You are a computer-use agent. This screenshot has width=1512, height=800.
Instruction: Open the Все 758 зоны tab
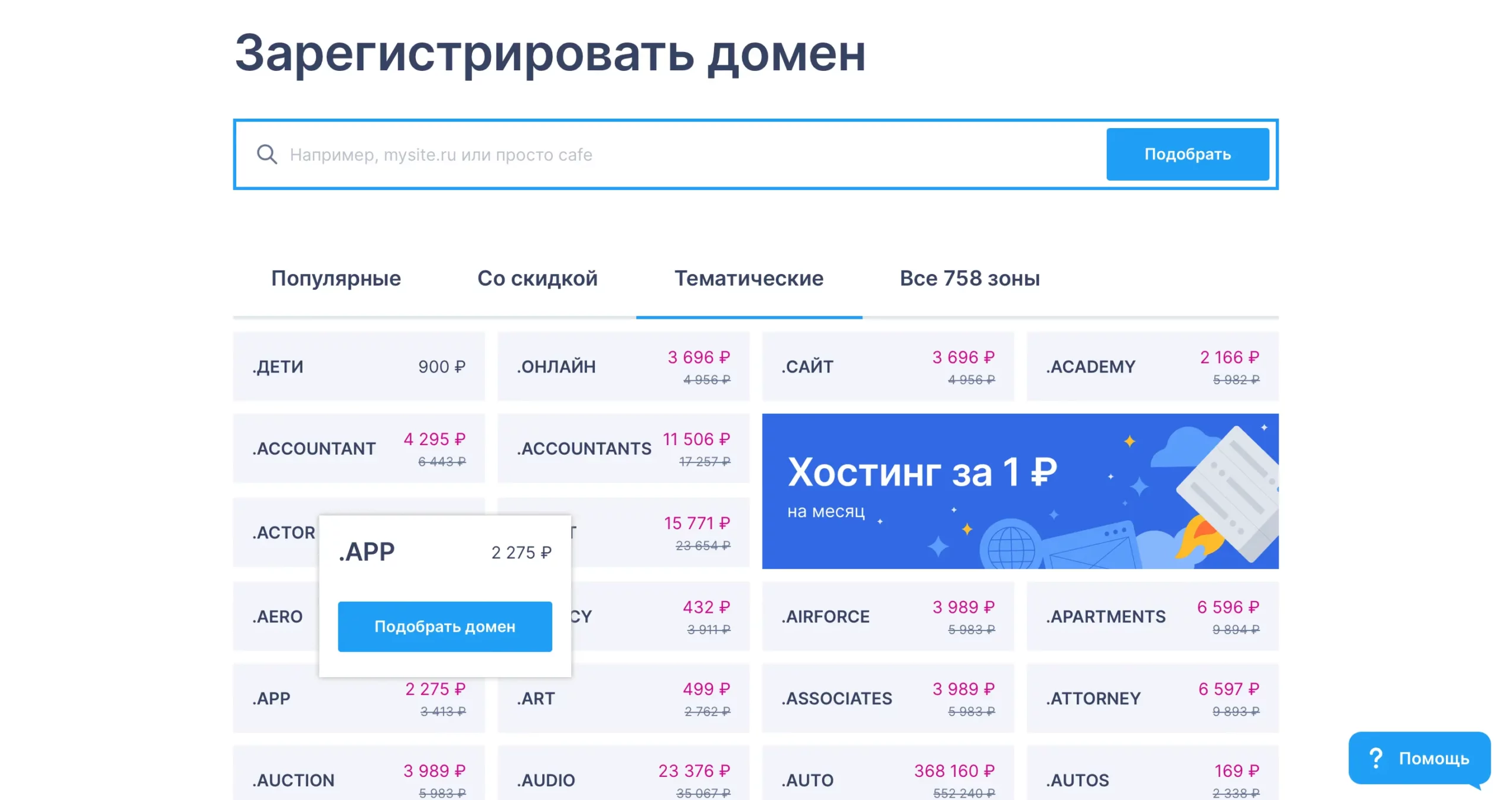(x=969, y=278)
